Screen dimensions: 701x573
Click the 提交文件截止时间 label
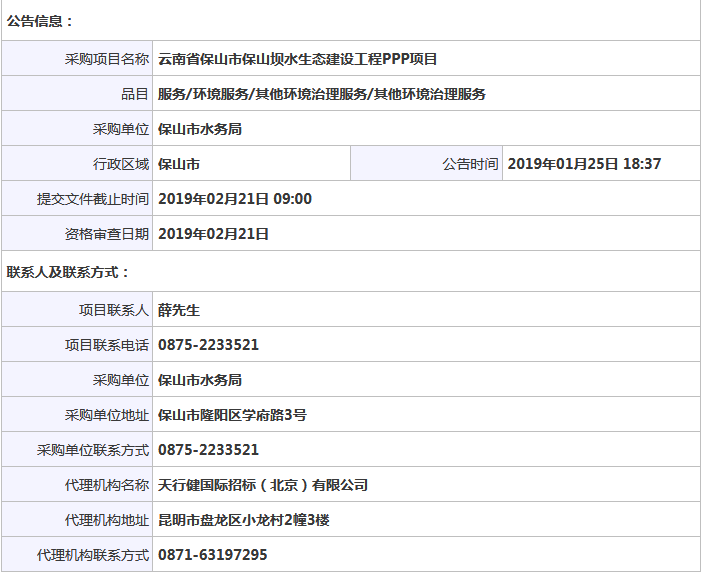pyautogui.click(x=93, y=199)
